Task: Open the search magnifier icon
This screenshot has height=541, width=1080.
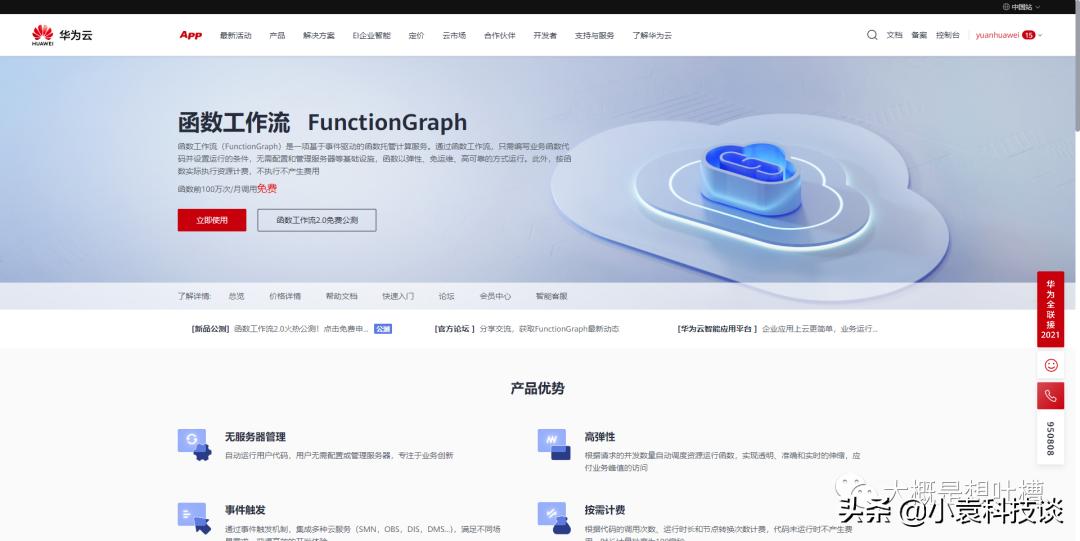Action: 872,35
